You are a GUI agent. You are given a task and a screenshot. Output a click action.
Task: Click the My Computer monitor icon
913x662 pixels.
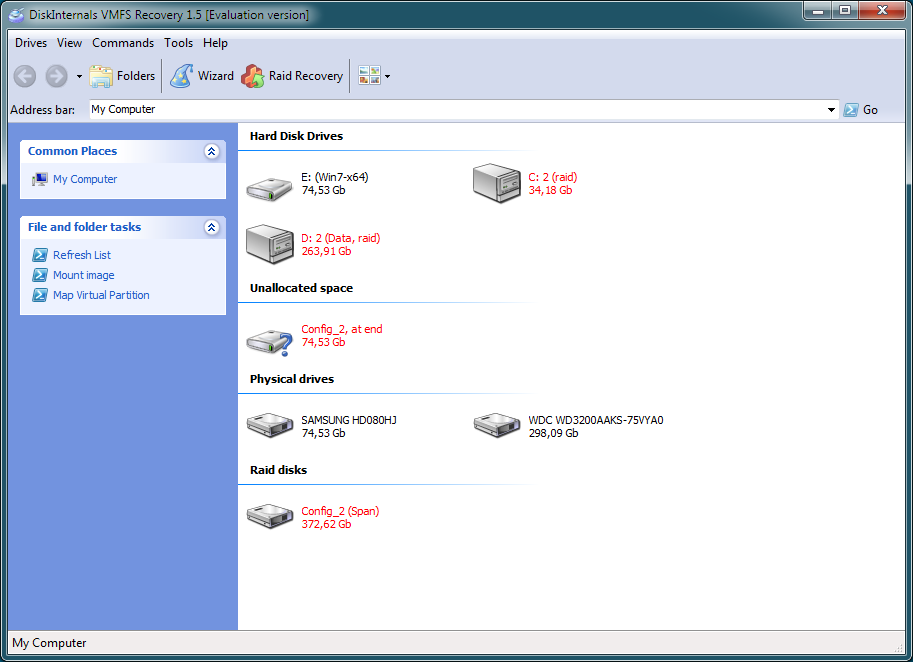(40, 179)
